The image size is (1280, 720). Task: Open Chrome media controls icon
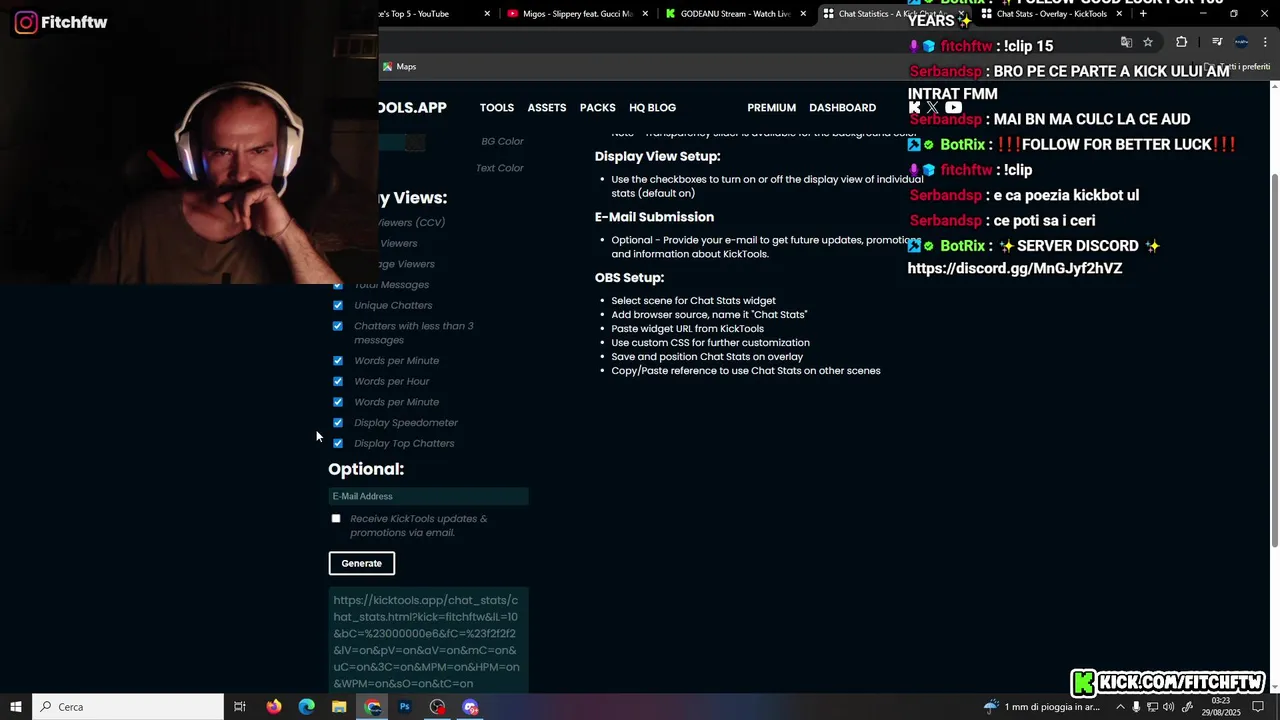click(1217, 42)
